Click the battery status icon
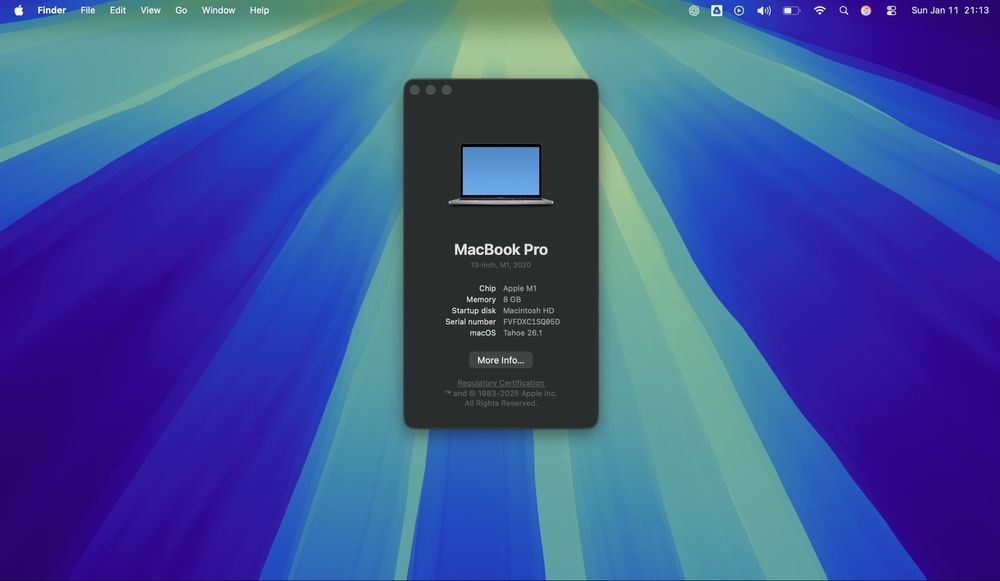The image size is (1000, 581). coord(791,10)
